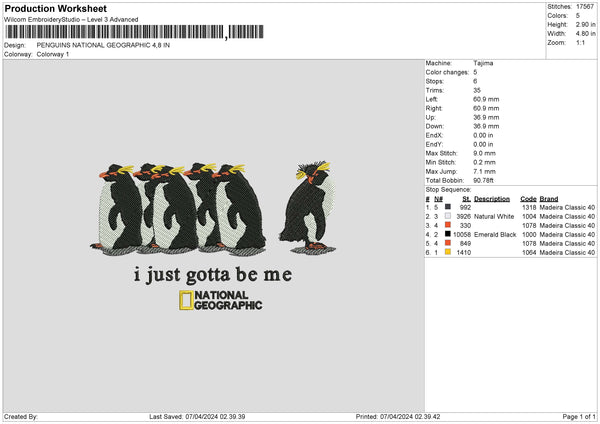Image resolution: width=600 pixels, height=424 pixels.
Task: Click thread code '1318'
Action: point(529,207)
